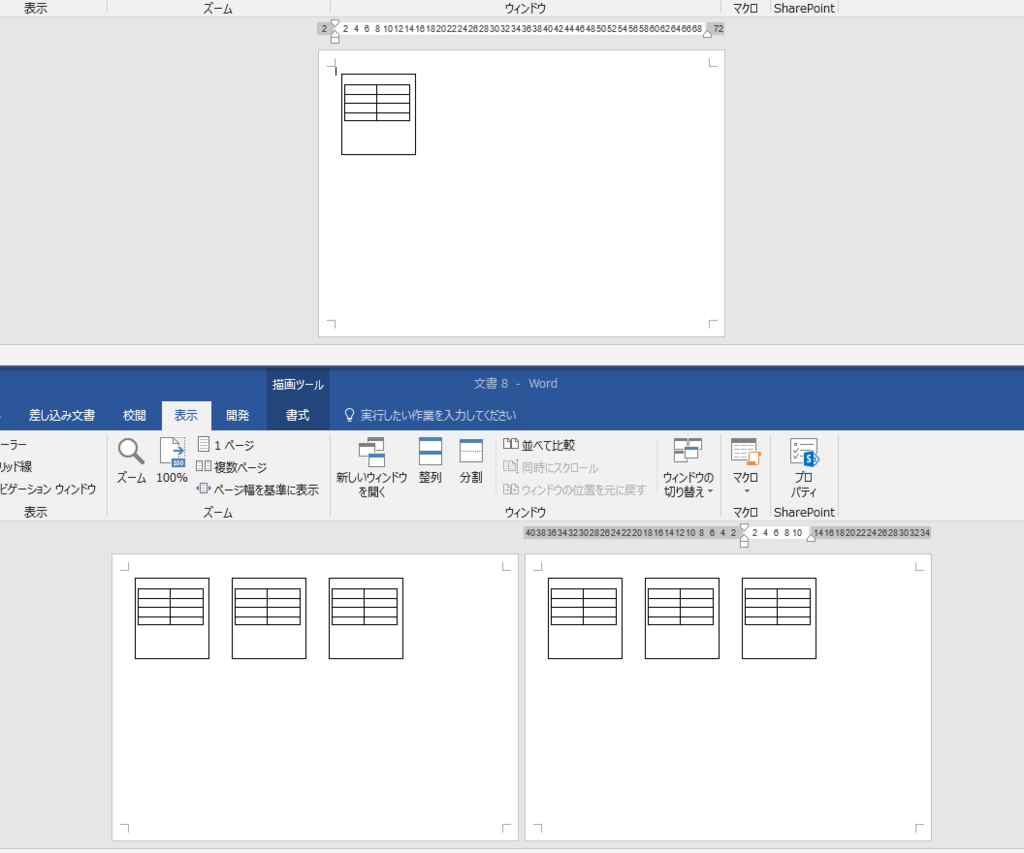Switch to the 差し込み文書 tab
Screen dimensions: 1024x853
pyautogui.click(x=62, y=415)
